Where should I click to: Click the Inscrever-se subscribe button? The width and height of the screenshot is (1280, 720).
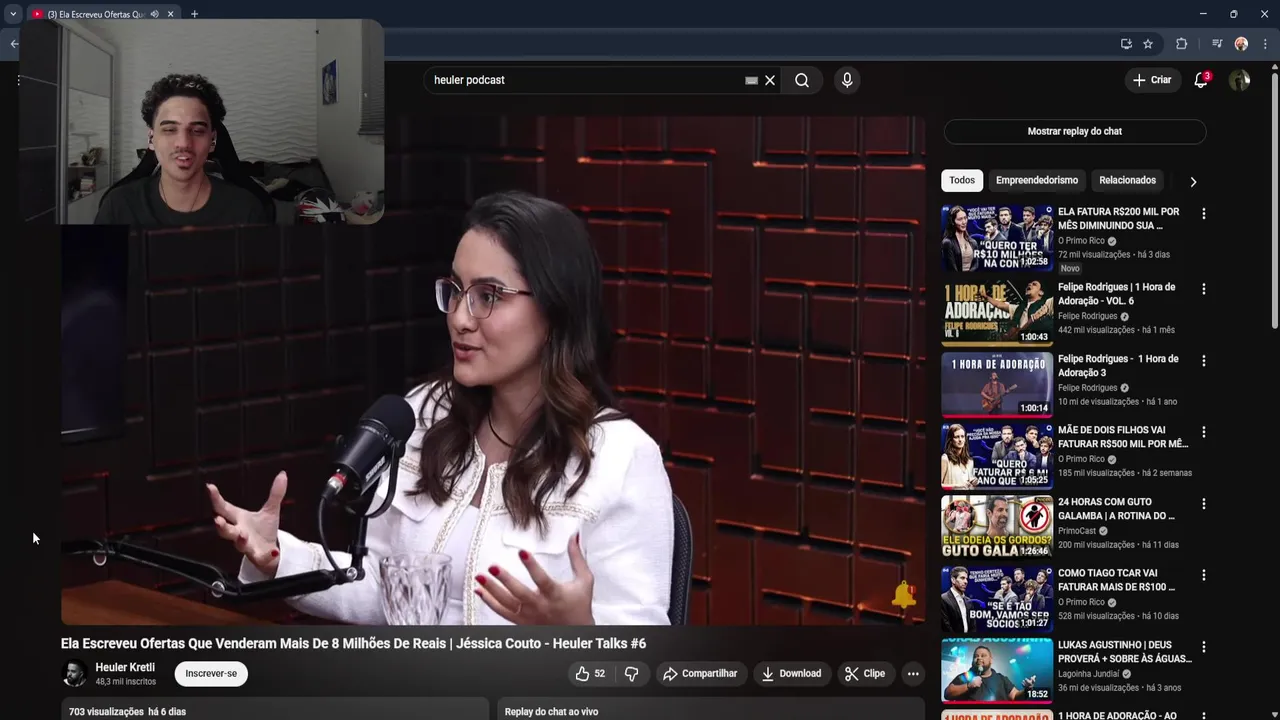[211, 674]
